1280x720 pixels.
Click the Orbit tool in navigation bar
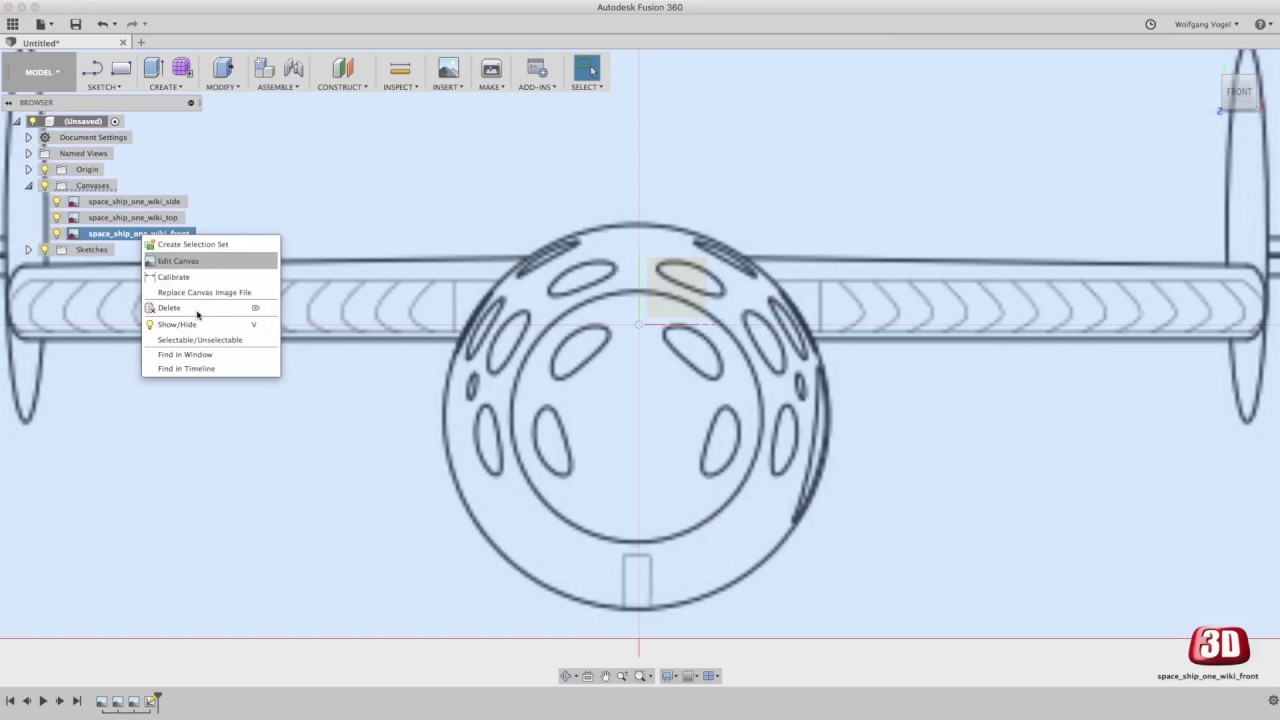point(566,676)
